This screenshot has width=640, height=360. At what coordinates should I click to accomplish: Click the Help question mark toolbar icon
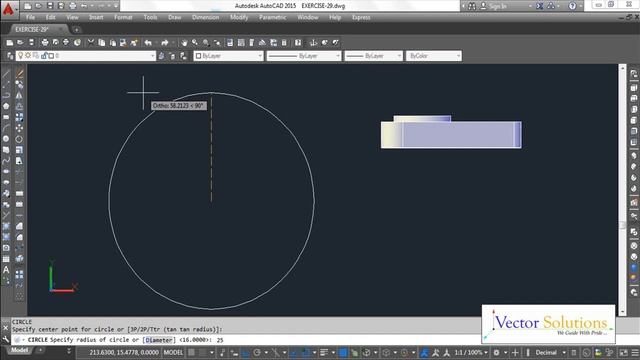(298, 42)
